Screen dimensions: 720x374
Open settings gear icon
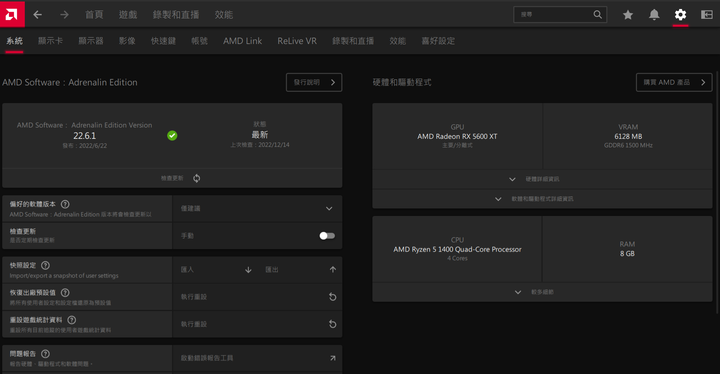point(681,15)
